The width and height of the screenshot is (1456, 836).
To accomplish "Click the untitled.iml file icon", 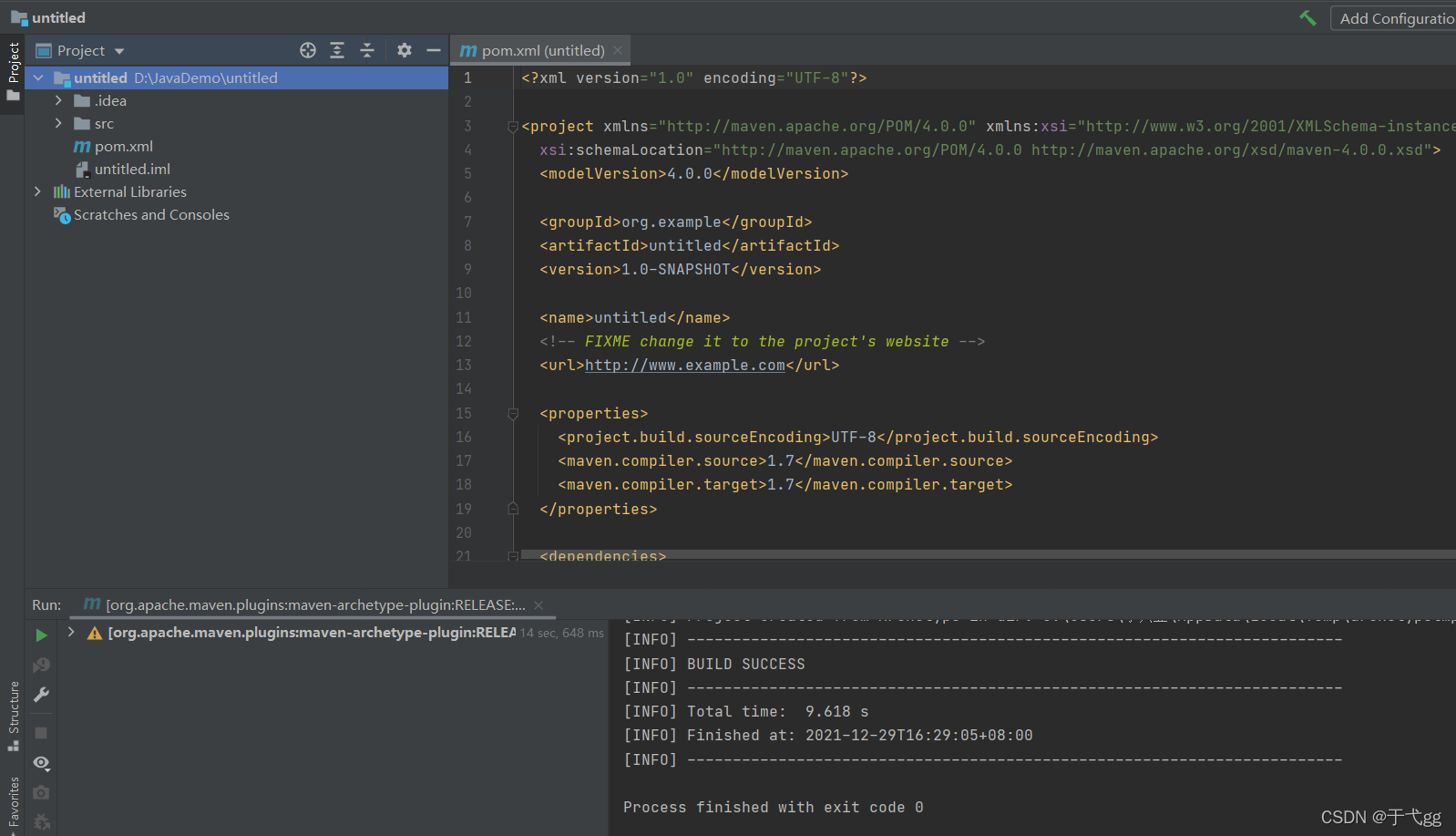I will (x=82, y=169).
